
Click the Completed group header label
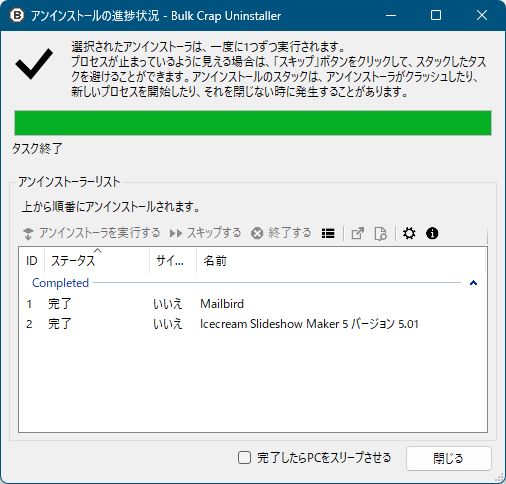point(60,283)
